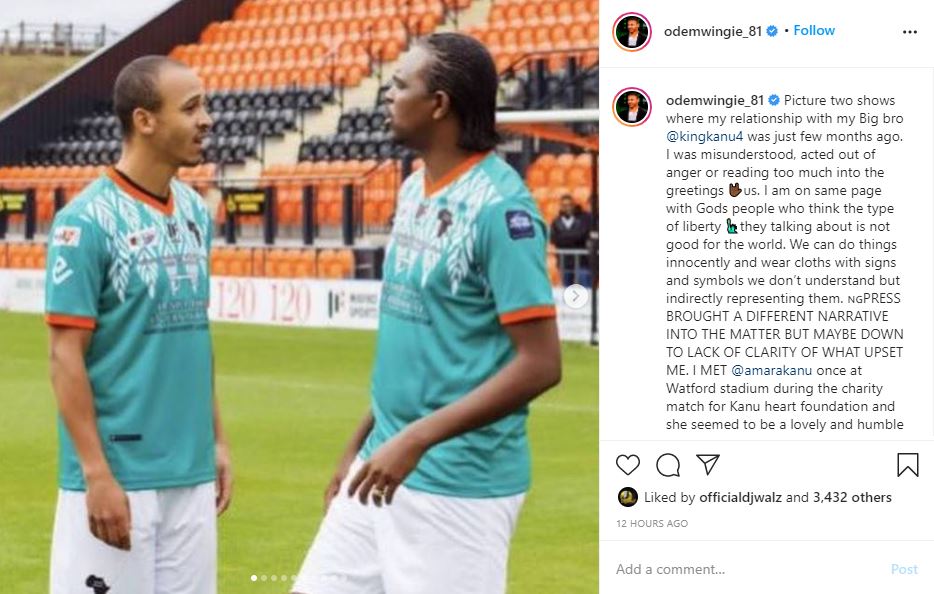Open the @amarakanu mention link

point(771,370)
